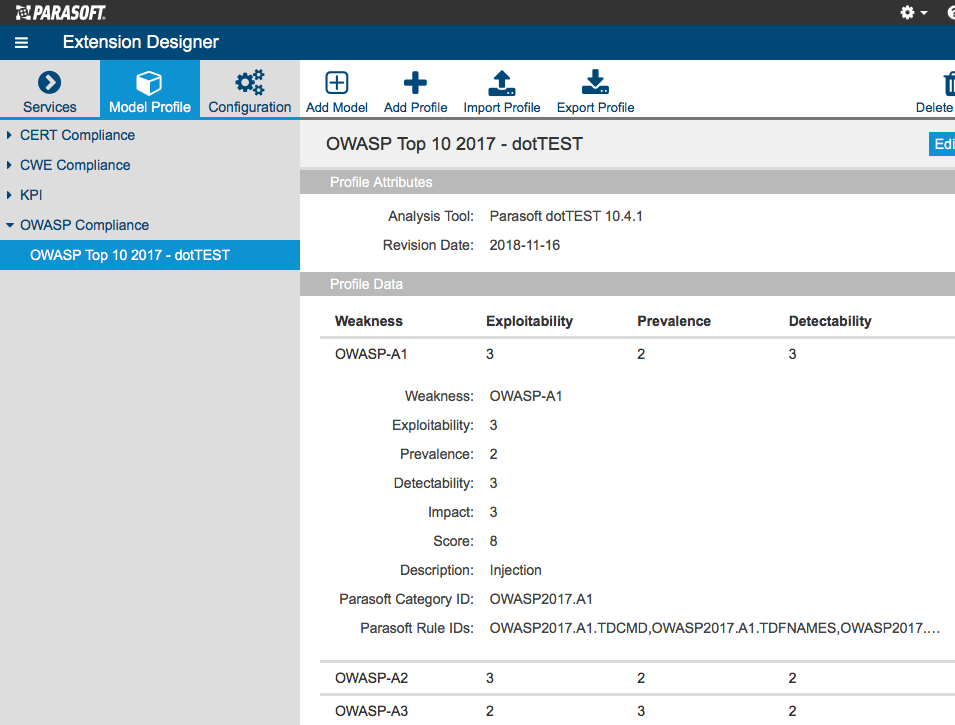This screenshot has width=955, height=725.
Task: Switch to the Model Profile tab
Action: (x=150, y=89)
